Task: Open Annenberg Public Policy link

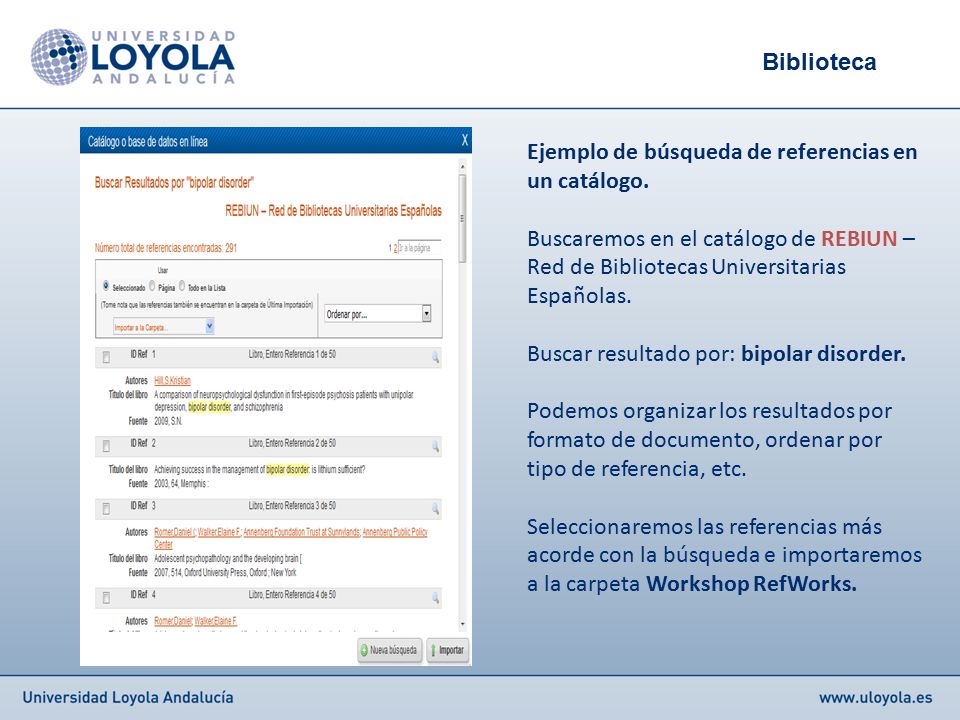Action: pos(395,532)
